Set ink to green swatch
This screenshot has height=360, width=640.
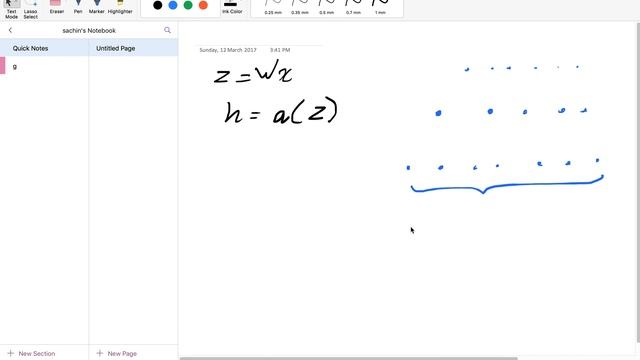[188, 5]
